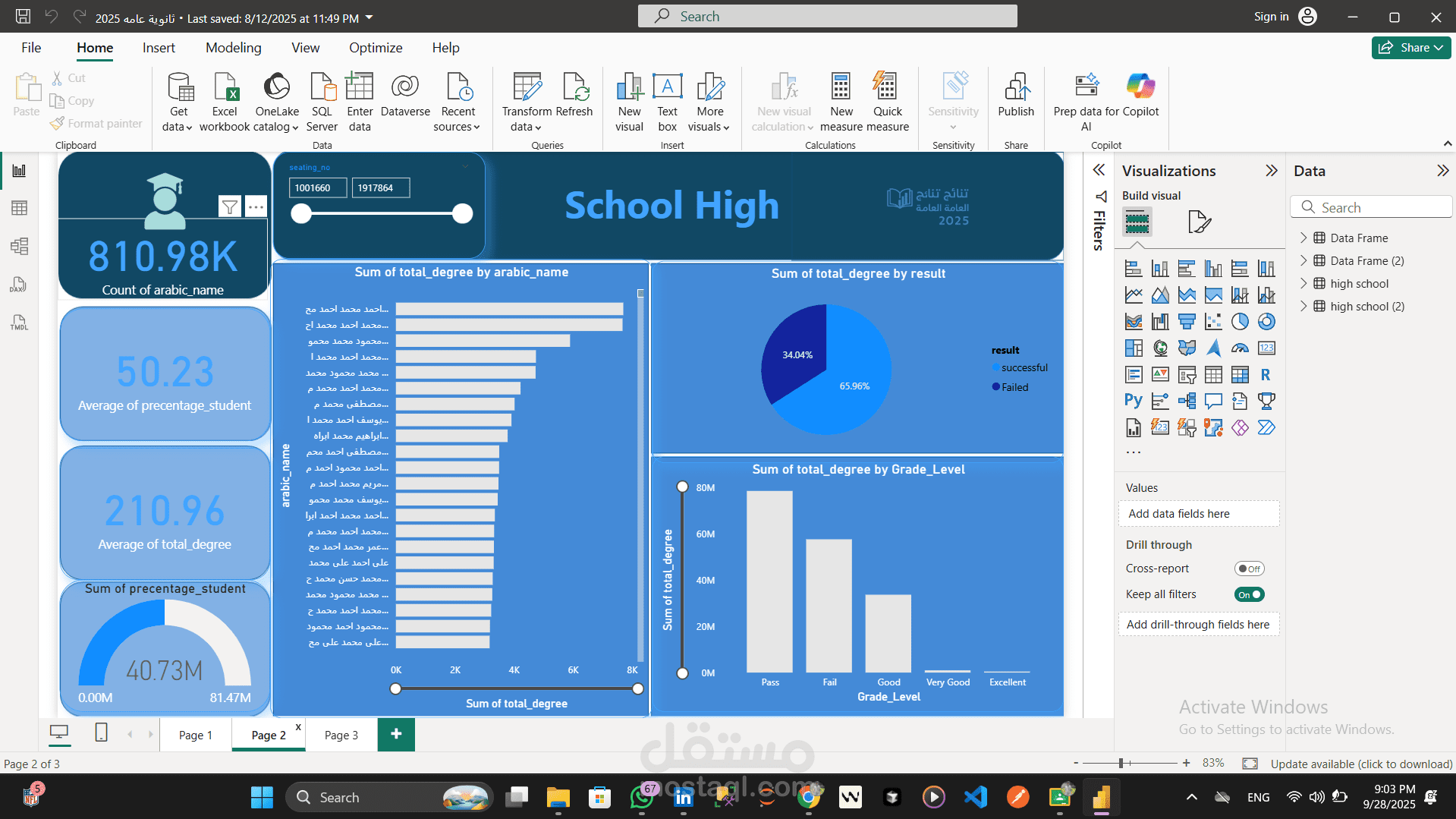This screenshot has height=819, width=1456.
Task: Click SQL Server data source
Action: tap(322, 102)
